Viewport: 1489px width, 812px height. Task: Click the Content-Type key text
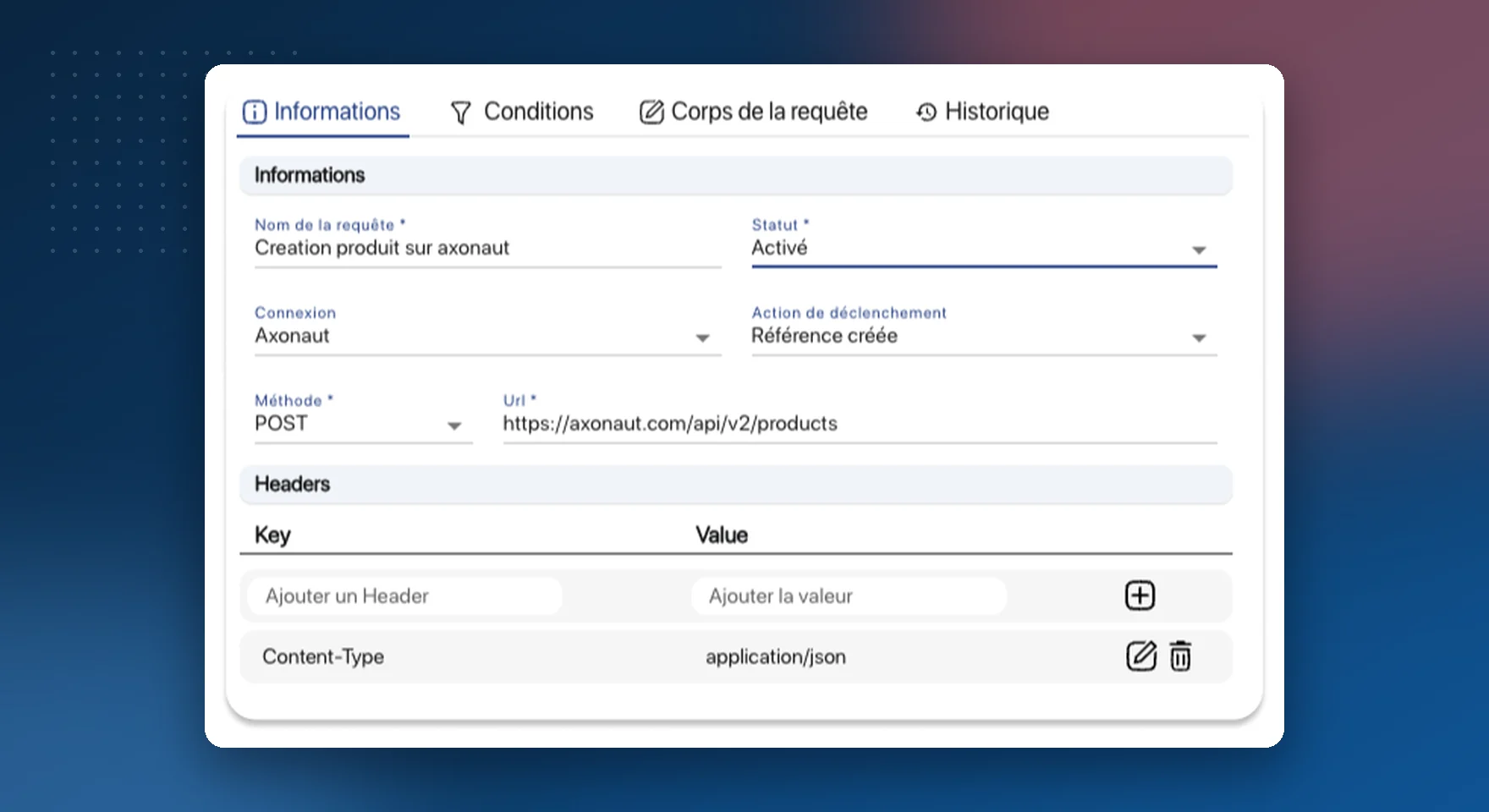coord(323,657)
